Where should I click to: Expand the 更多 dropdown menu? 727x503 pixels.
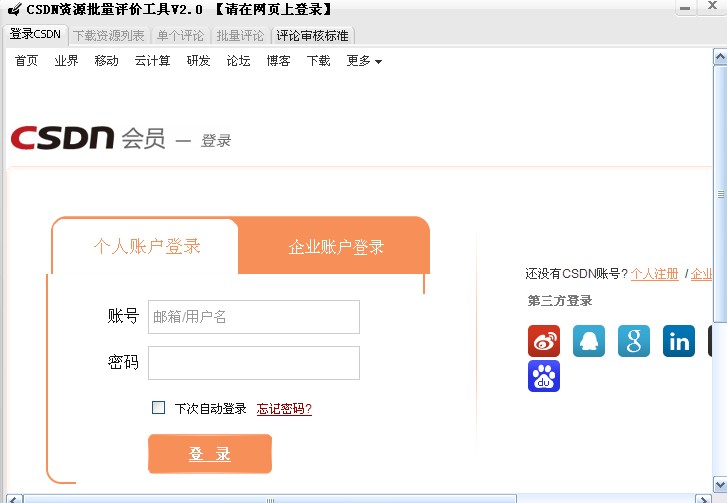pos(364,61)
